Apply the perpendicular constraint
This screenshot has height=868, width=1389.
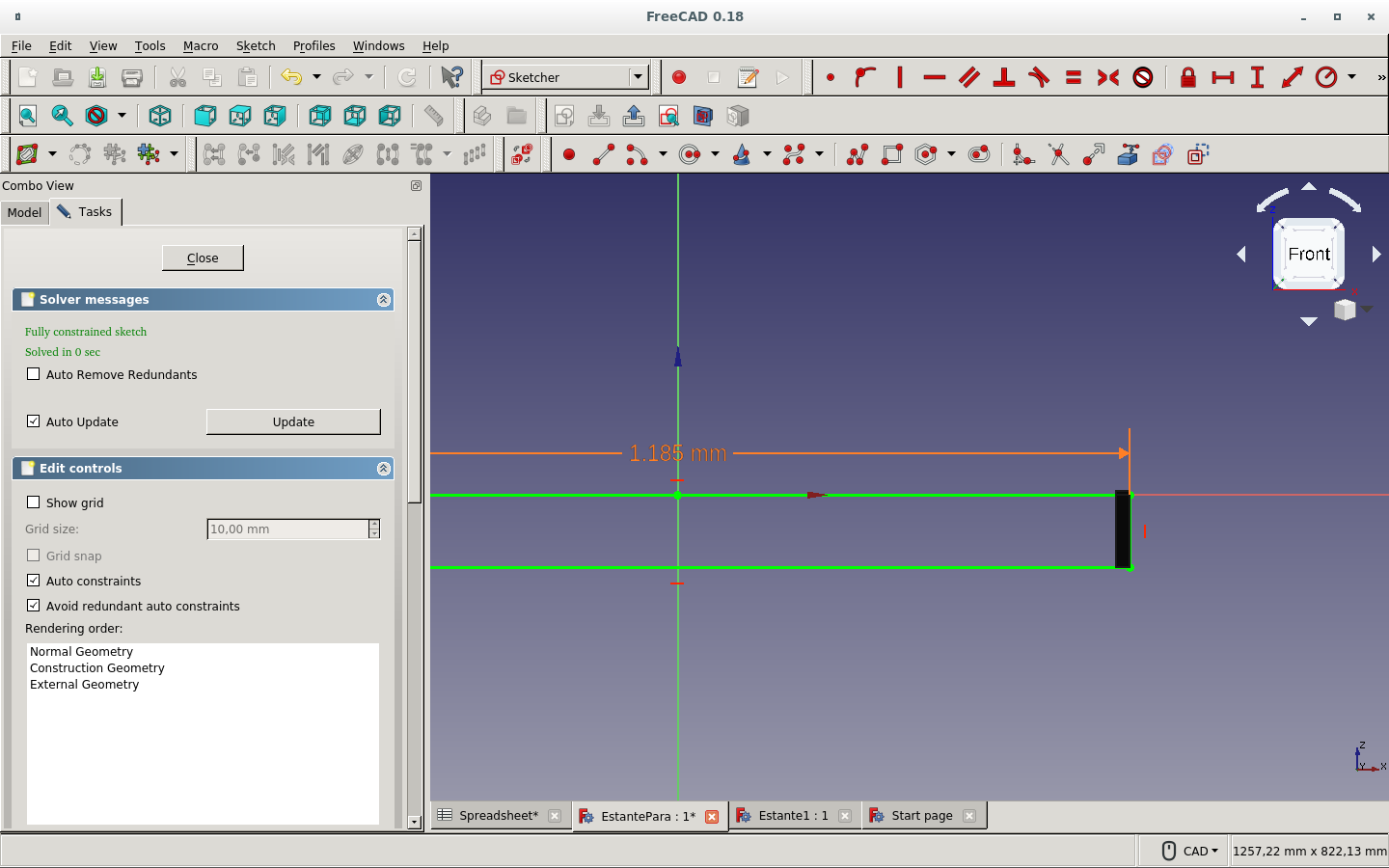click(x=1004, y=77)
